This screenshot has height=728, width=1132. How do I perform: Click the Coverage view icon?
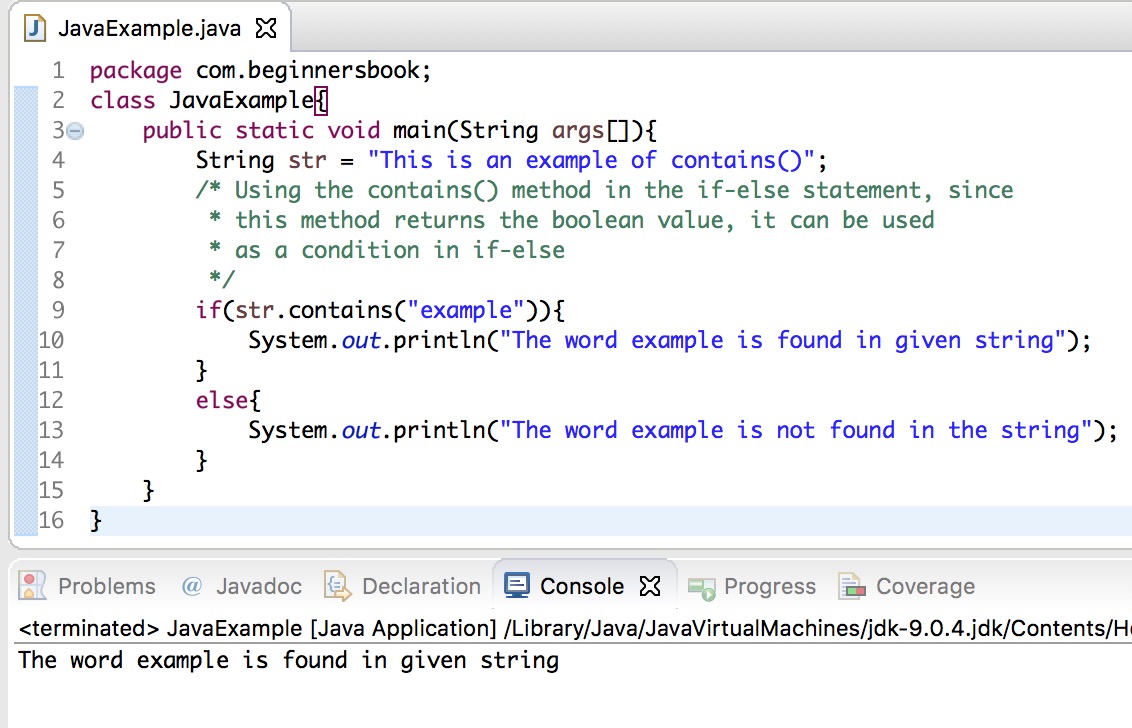(x=852, y=586)
